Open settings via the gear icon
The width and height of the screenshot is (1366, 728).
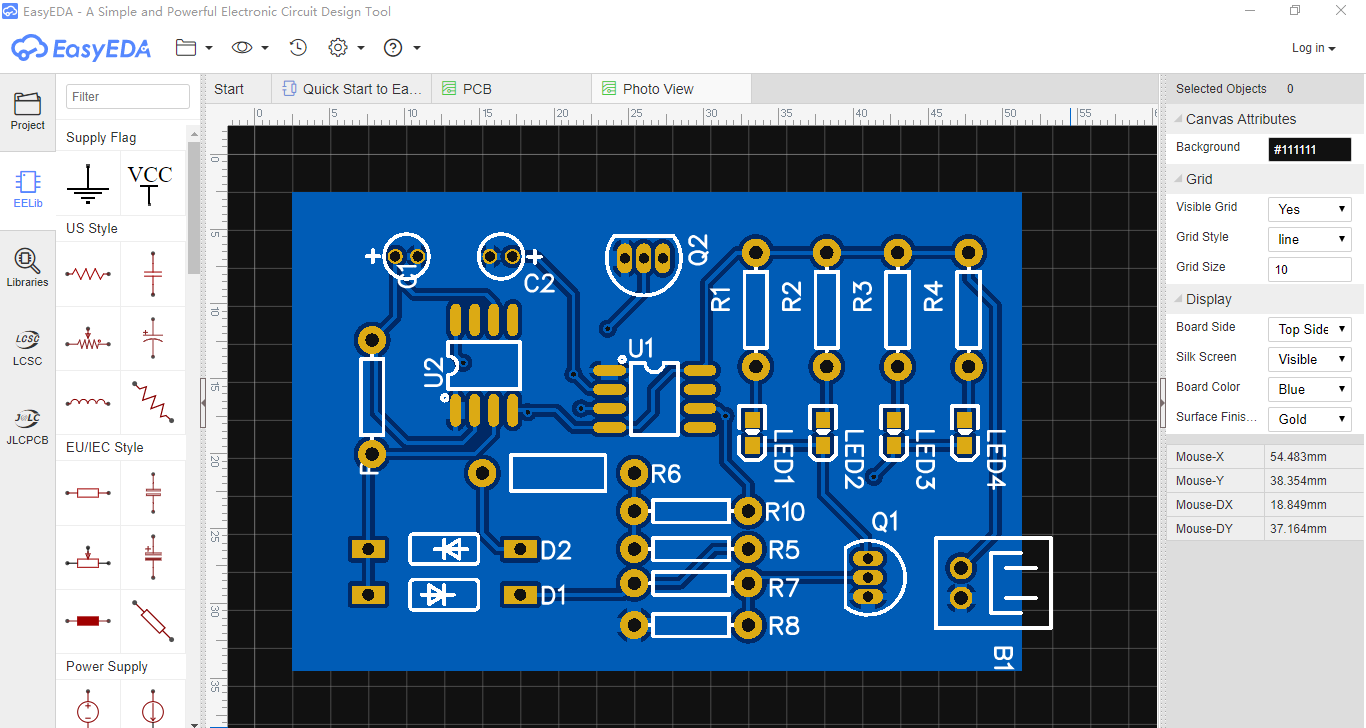[337, 47]
